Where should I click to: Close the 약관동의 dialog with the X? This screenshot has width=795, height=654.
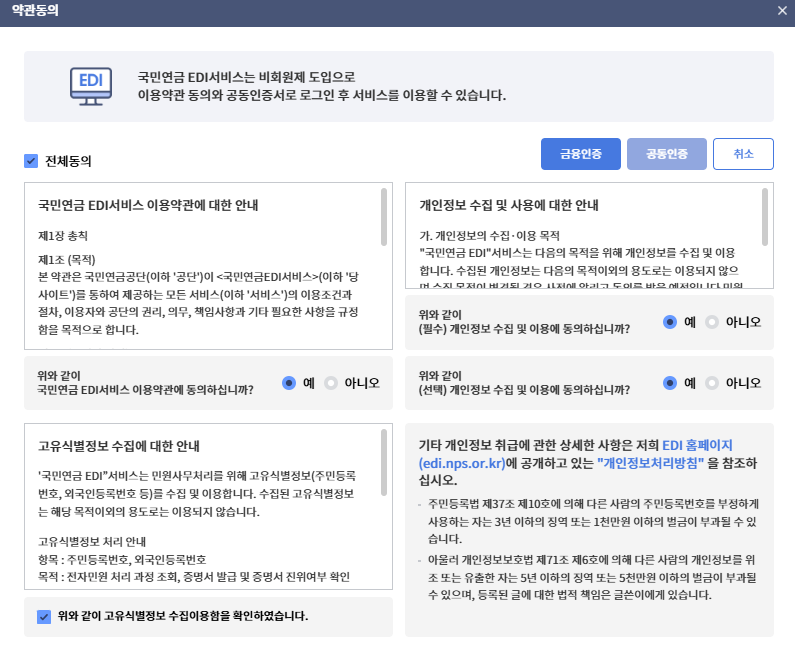(782, 11)
